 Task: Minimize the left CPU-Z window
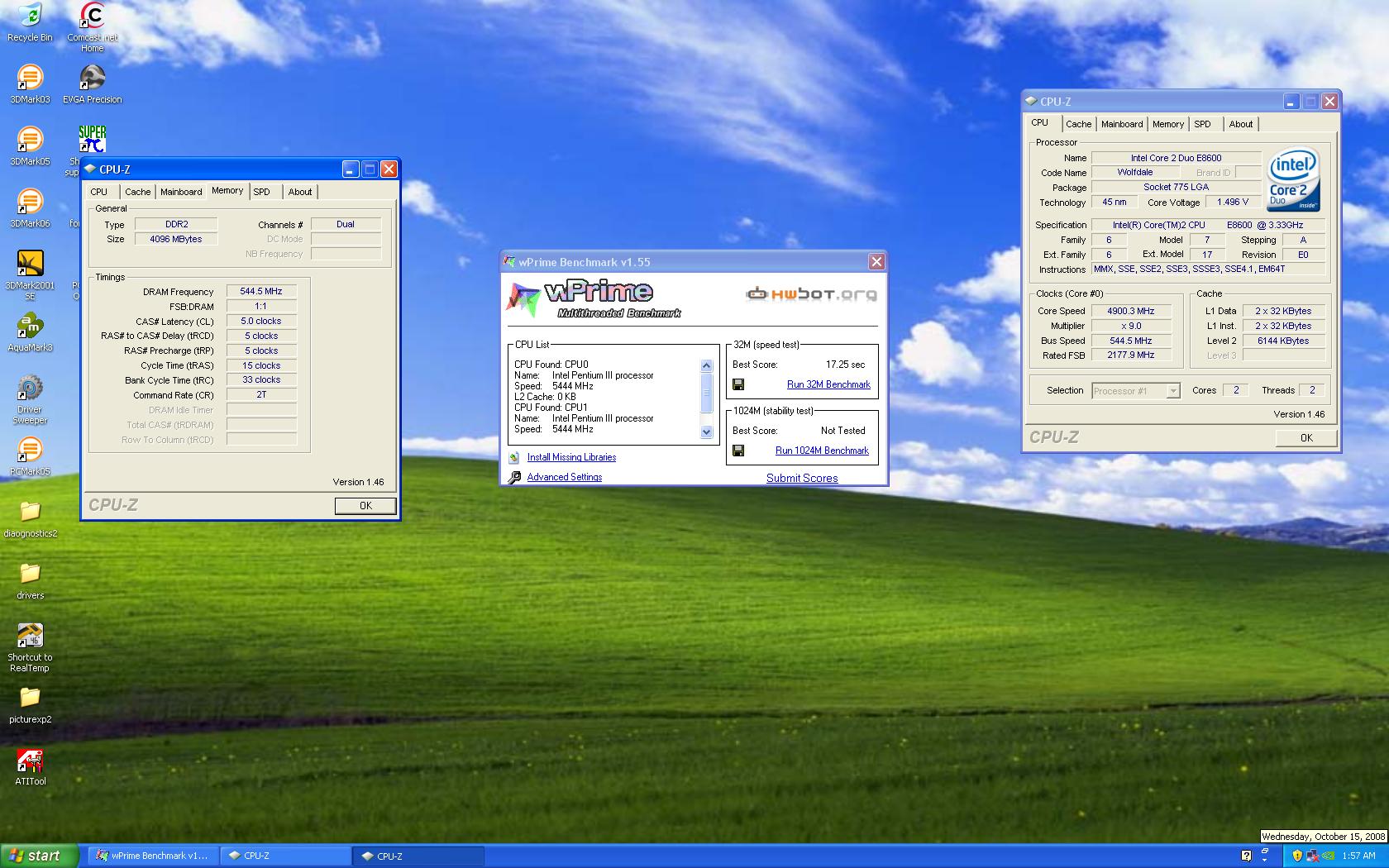pos(350,169)
